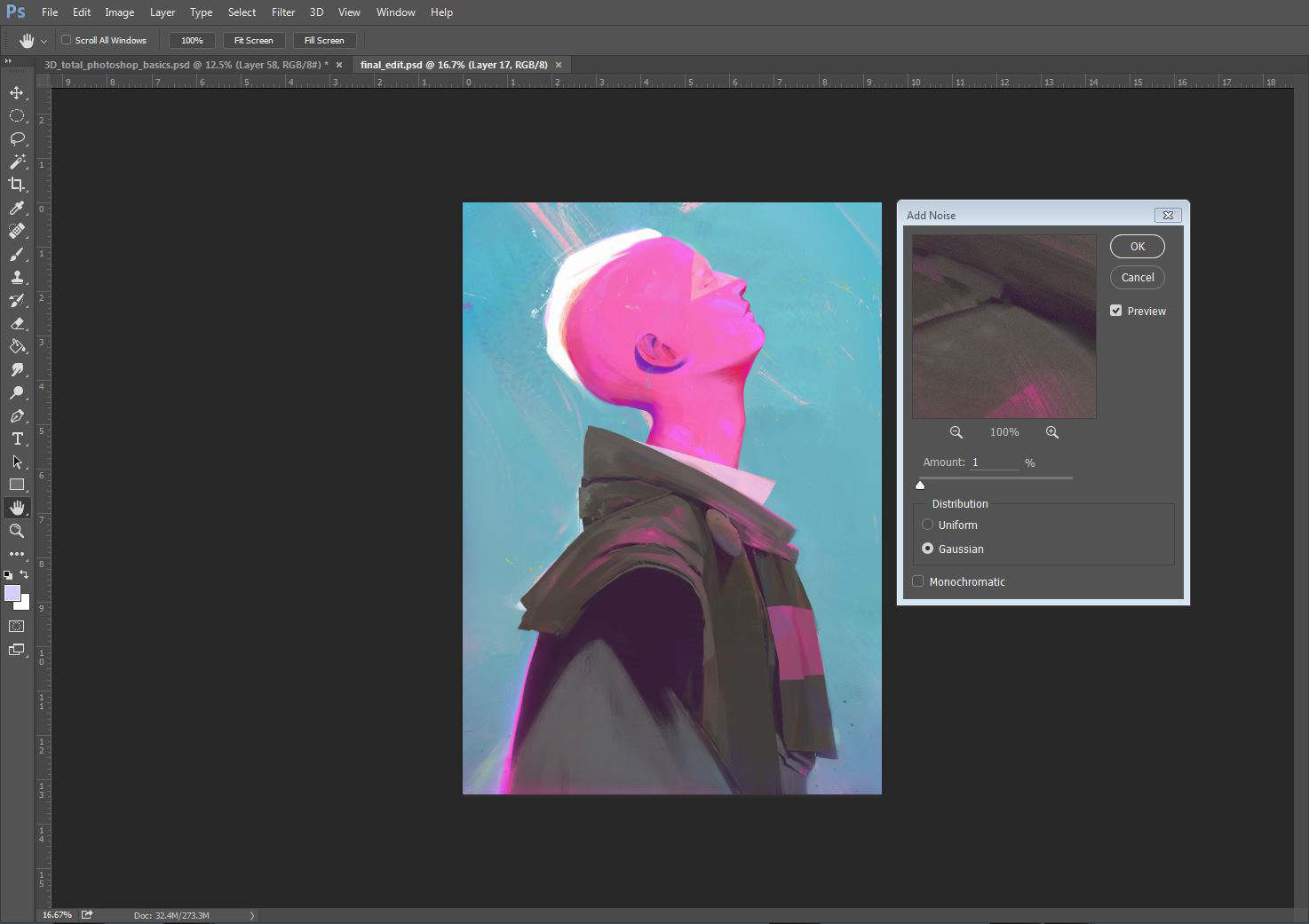Open Hand tool preset picker arrow
The height and width of the screenshot is (924, 1309).
[x=44, y=41]
